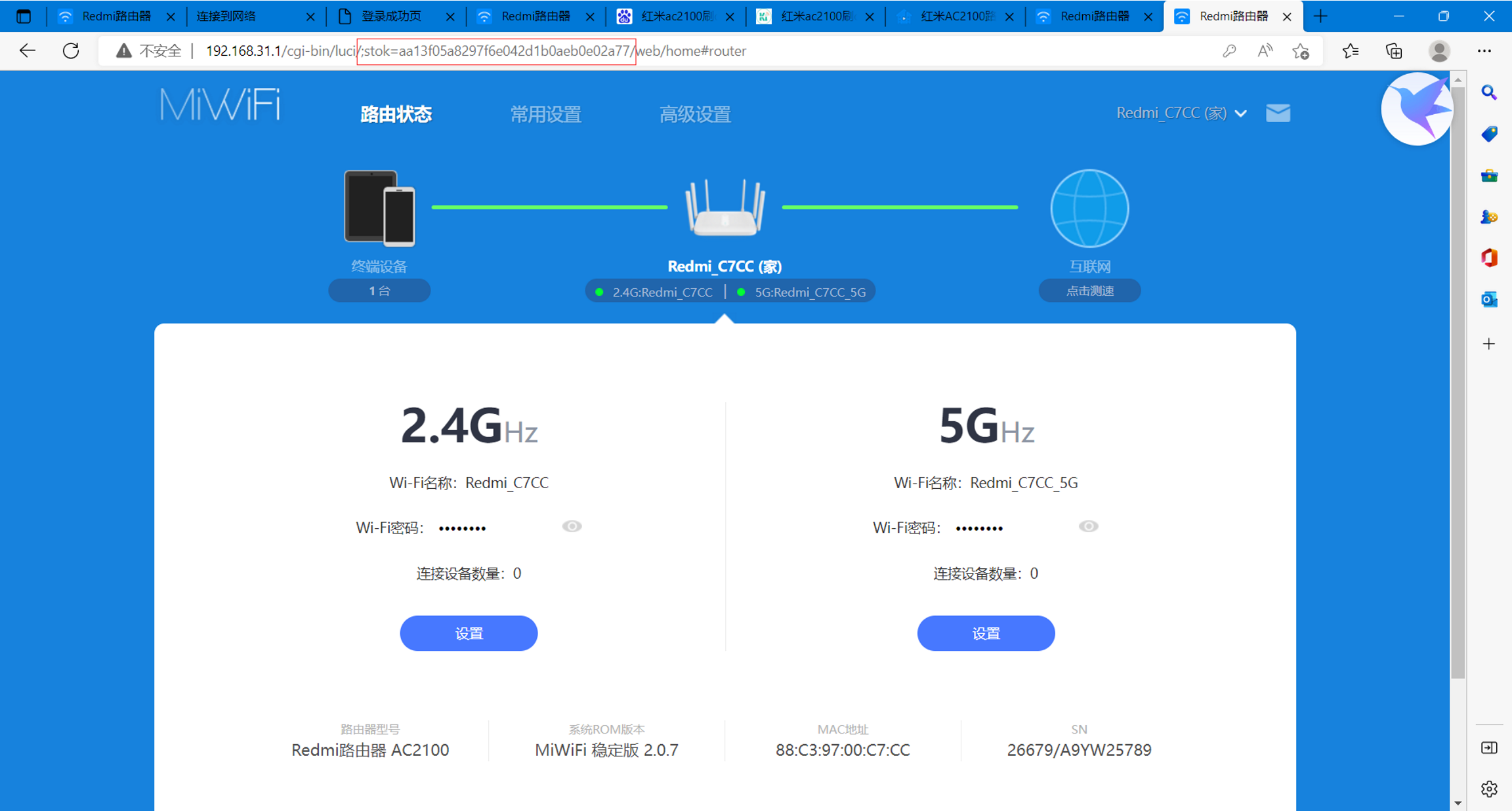
Task: Switch to the 常用设置 tab
Action: pos(545,114)
